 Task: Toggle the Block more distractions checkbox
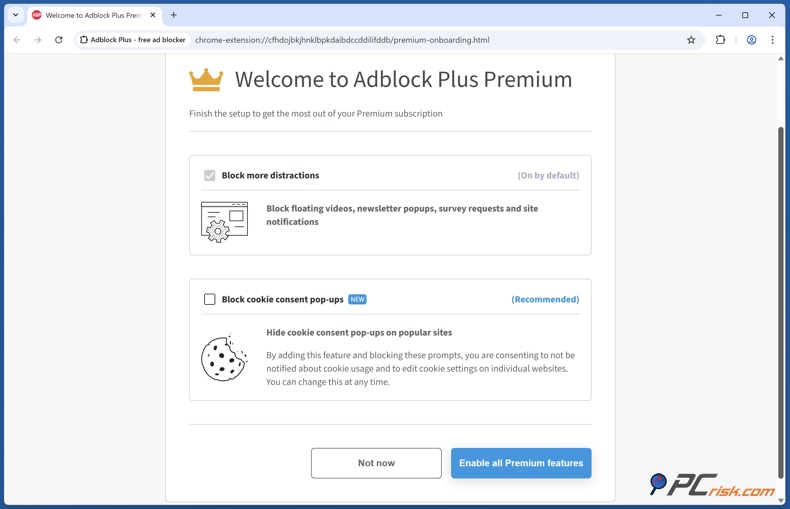tap(210, 175)
